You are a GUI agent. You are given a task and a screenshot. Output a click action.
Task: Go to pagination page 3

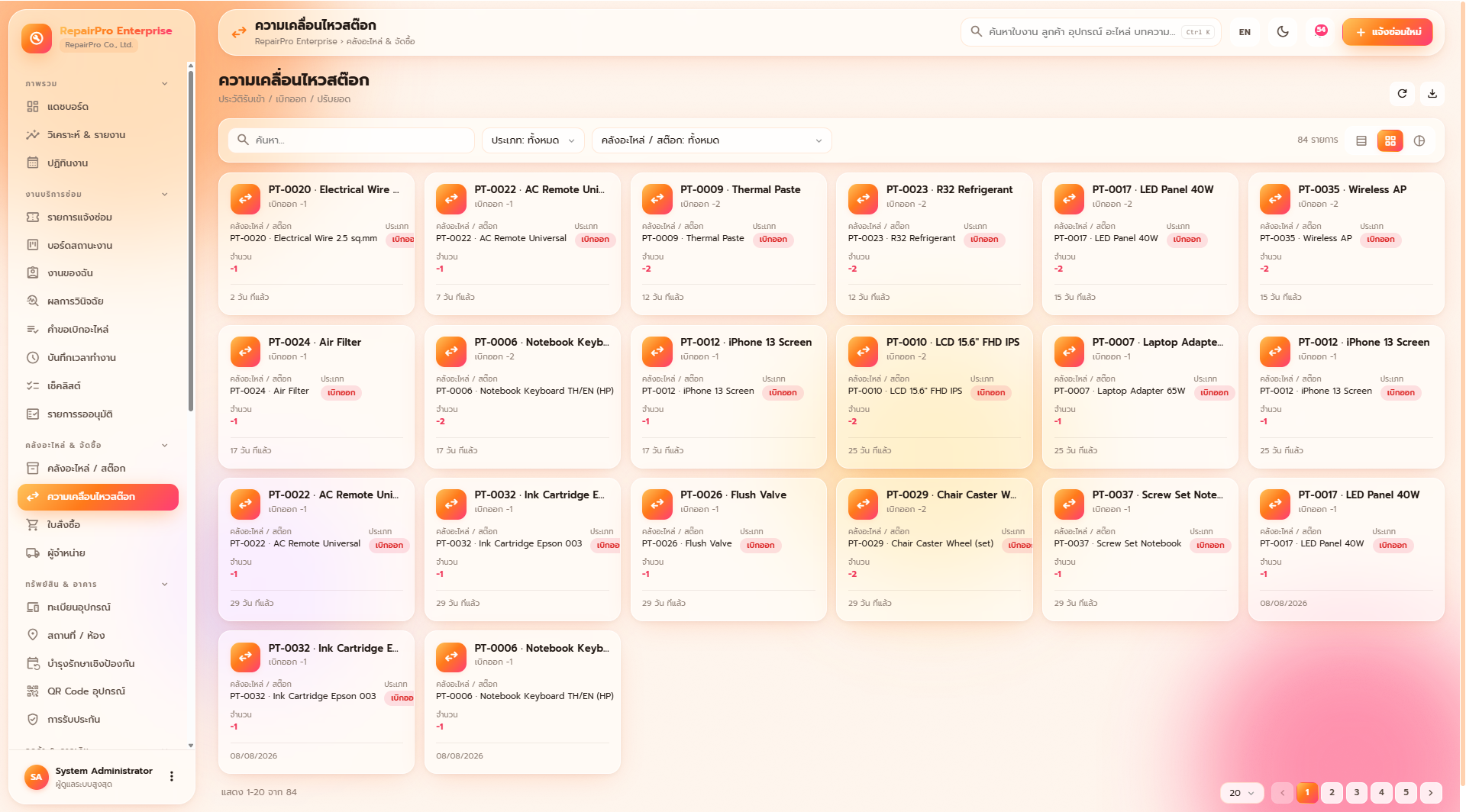(1357, 793)
